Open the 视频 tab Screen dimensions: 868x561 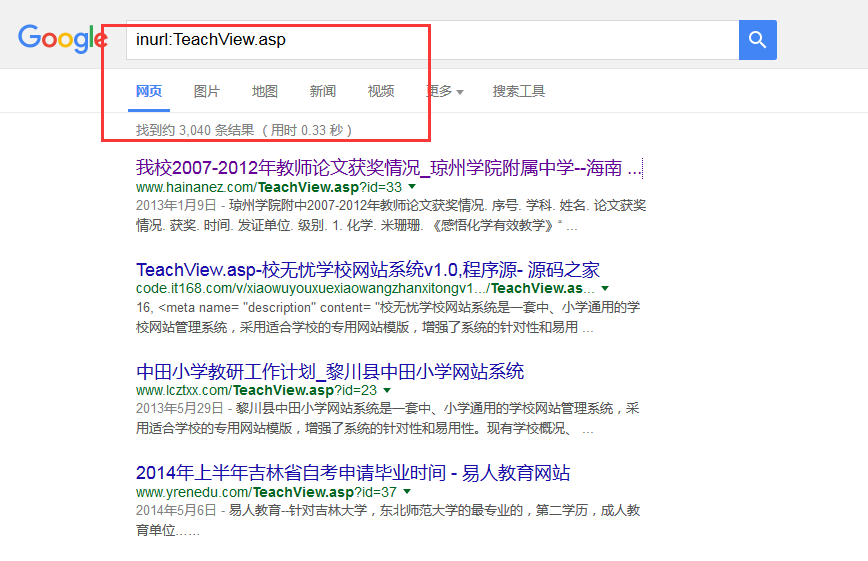pos(381,91)
